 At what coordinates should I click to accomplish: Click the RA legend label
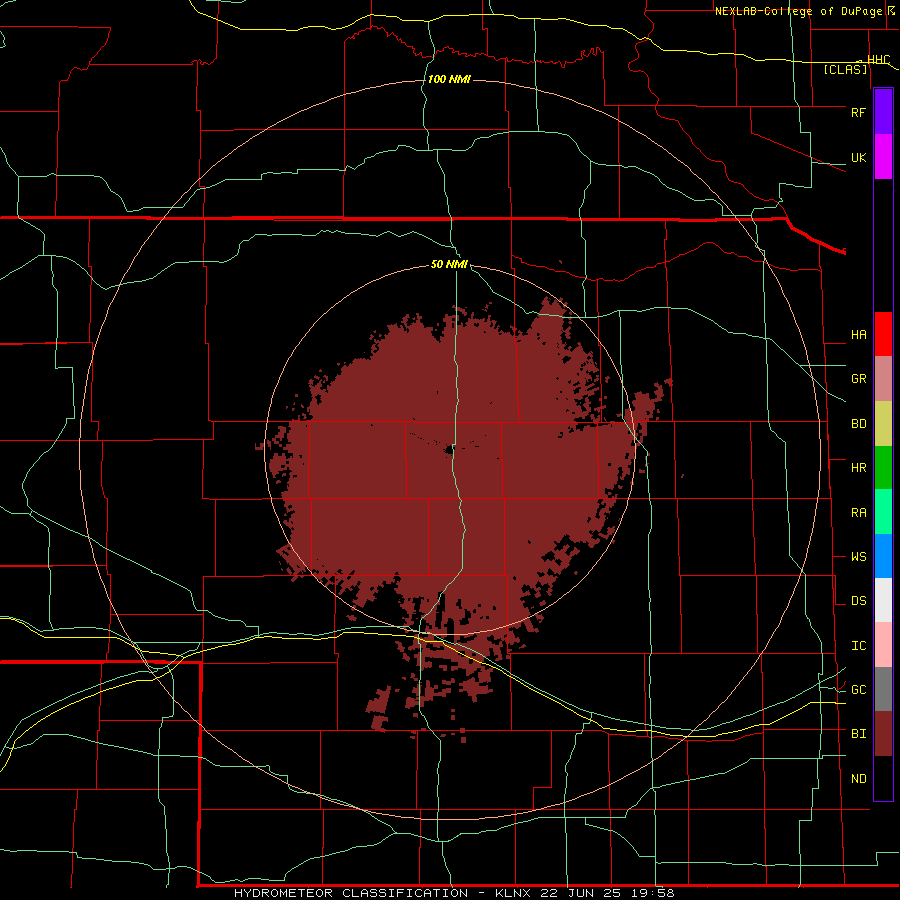[x=858, y=513]
